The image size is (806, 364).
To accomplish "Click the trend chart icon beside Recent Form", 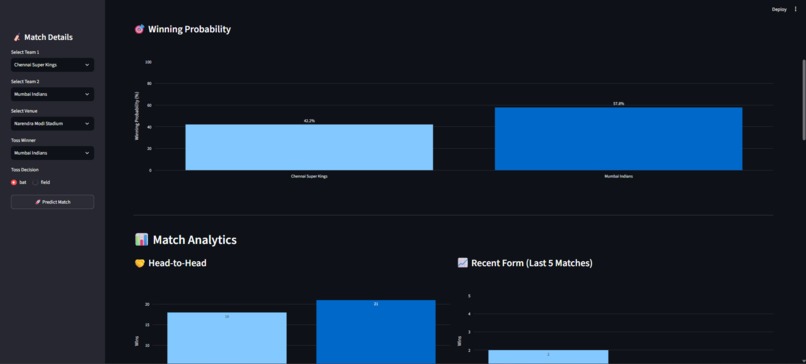I will pyautogui.click(x=462, y=263).
